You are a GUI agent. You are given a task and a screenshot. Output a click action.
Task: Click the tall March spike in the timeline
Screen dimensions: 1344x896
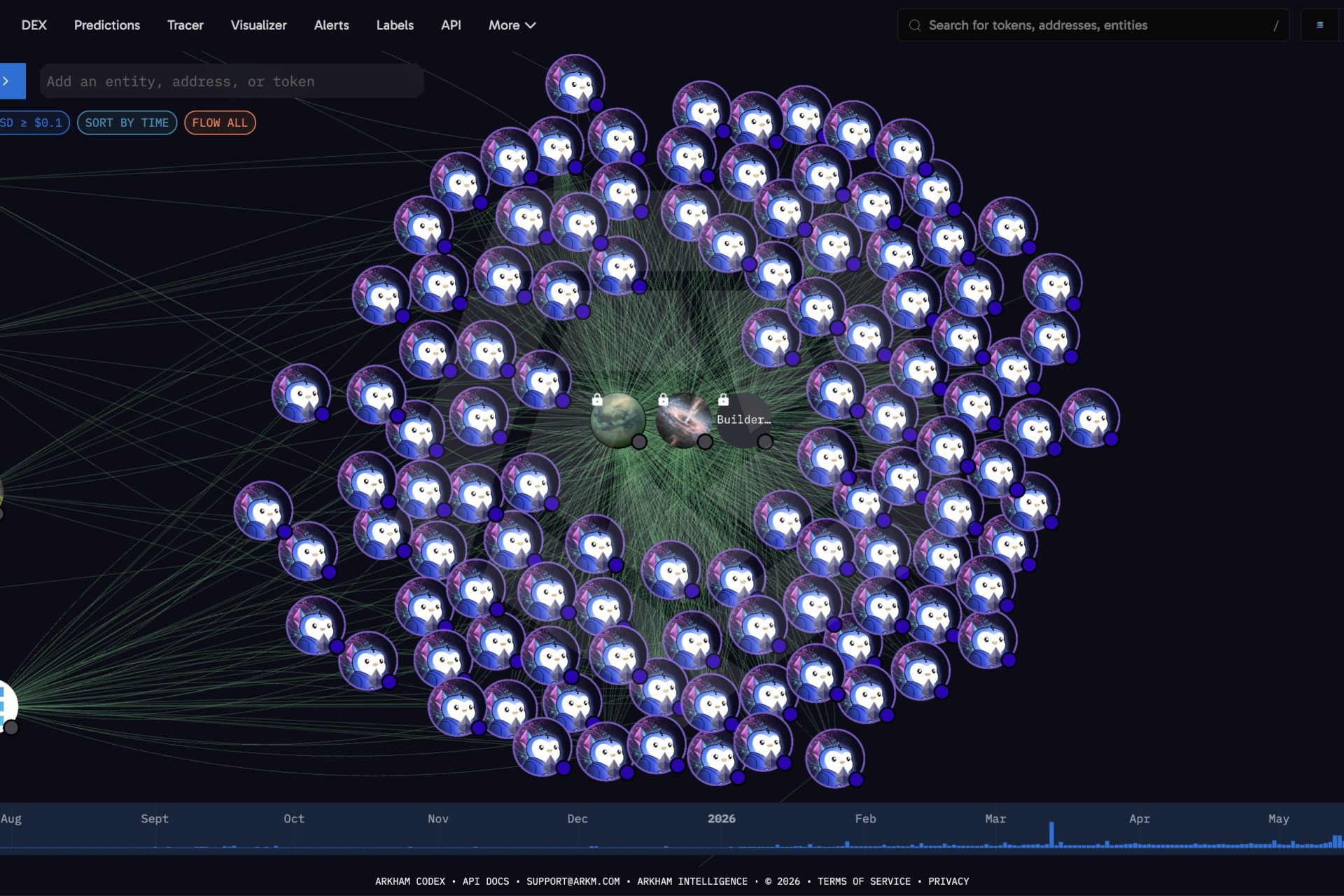tap(1051, 834)
